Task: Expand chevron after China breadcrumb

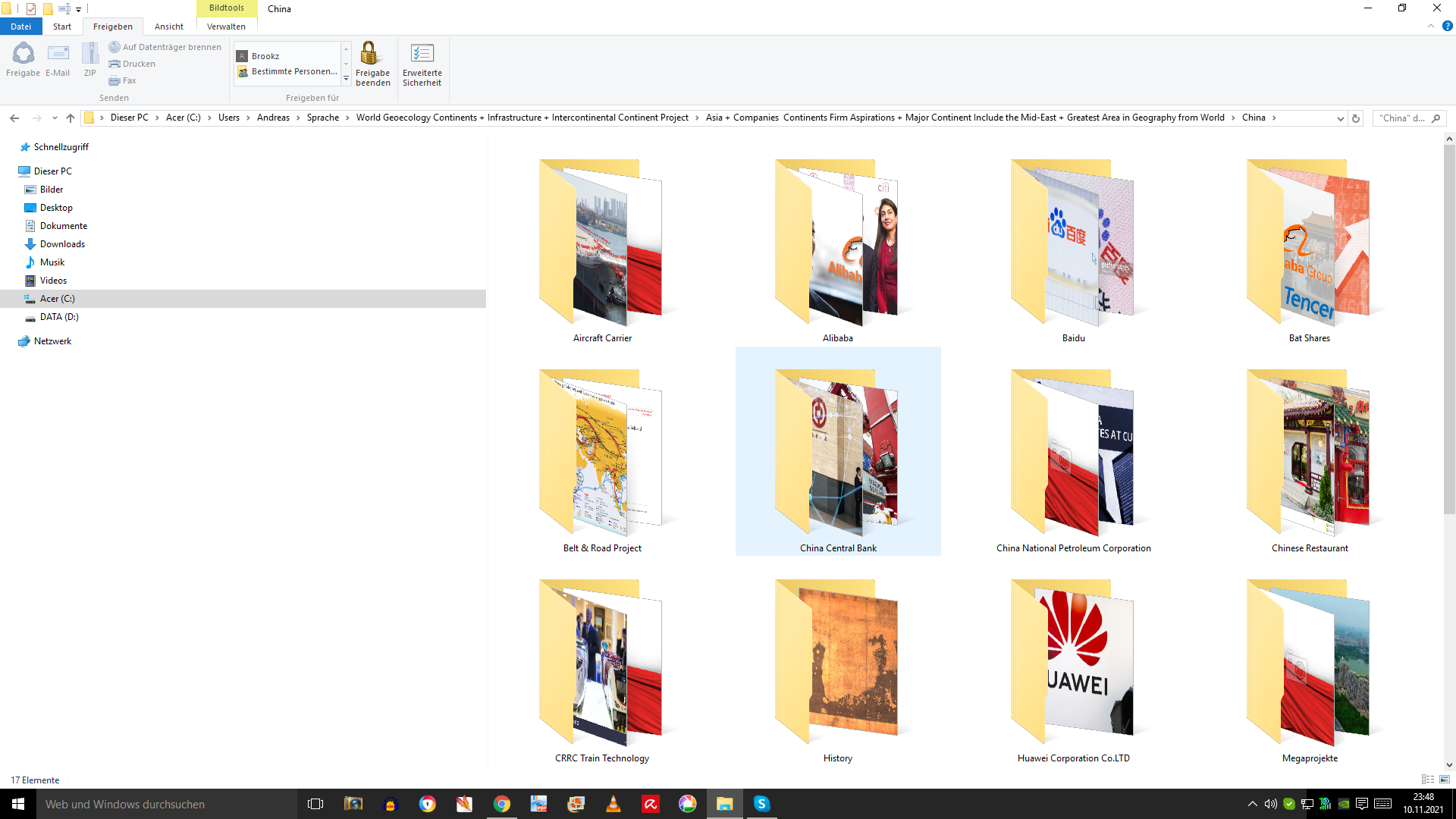Action: coord(1274,118)
